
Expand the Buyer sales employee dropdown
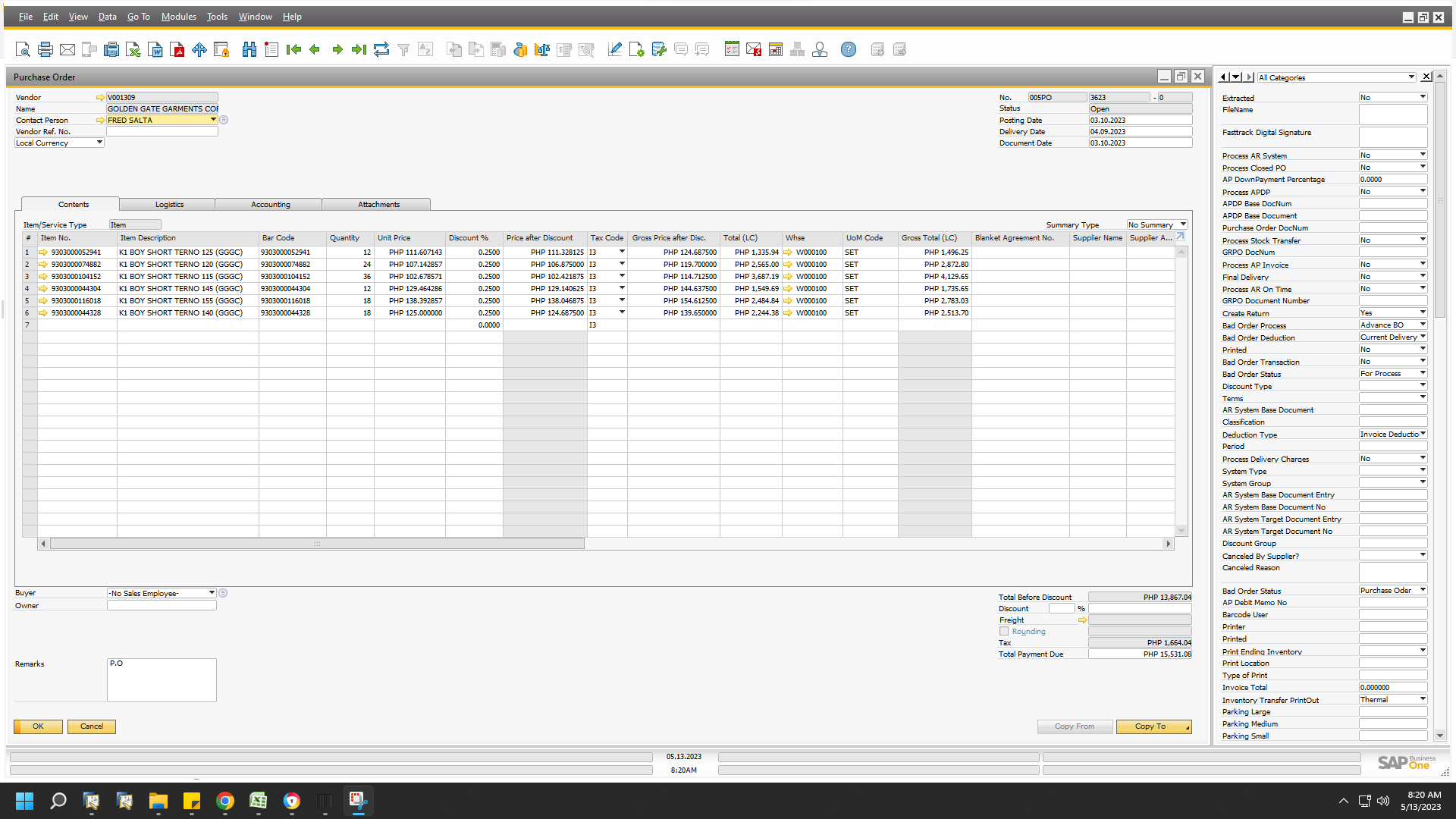coord(212,593)
